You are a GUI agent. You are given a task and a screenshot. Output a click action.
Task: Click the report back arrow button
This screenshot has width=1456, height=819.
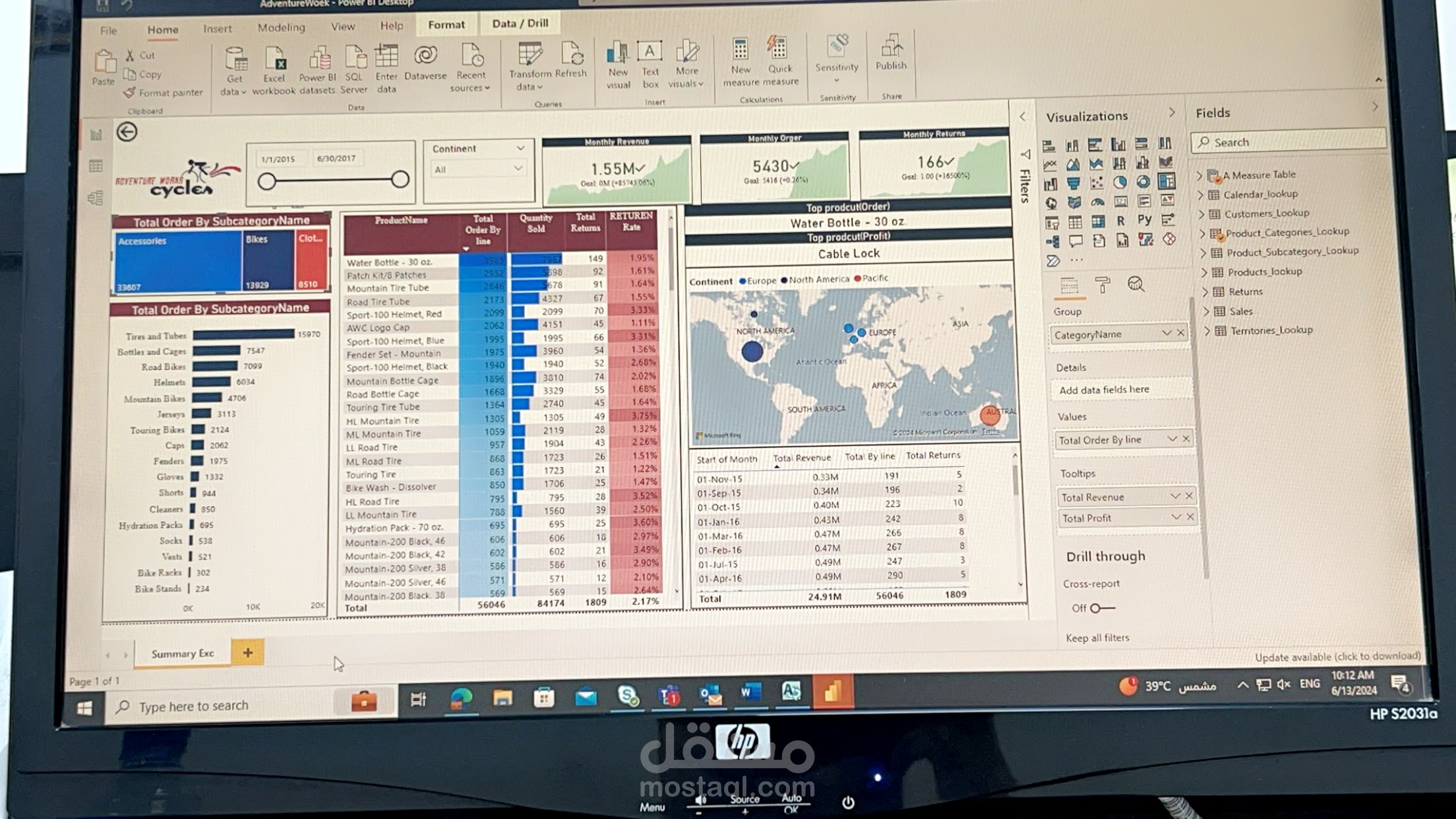point(127,132)
